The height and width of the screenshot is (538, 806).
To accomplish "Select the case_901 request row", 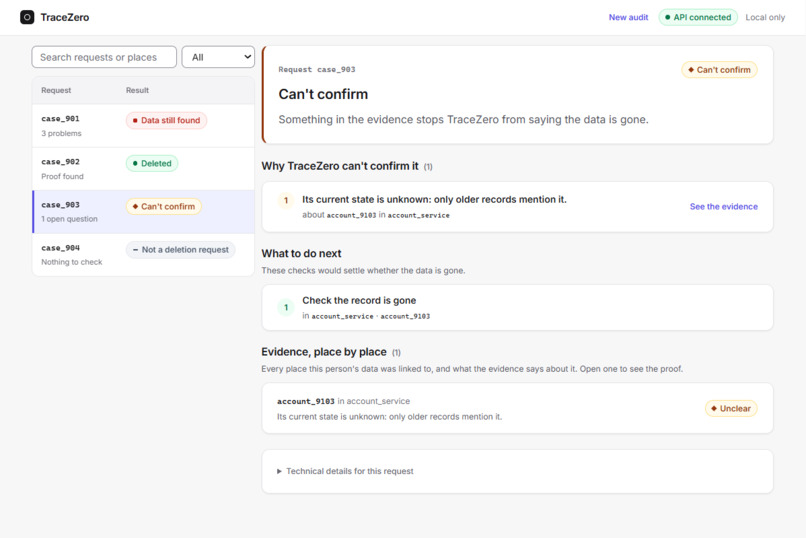I will click(143, 126).
